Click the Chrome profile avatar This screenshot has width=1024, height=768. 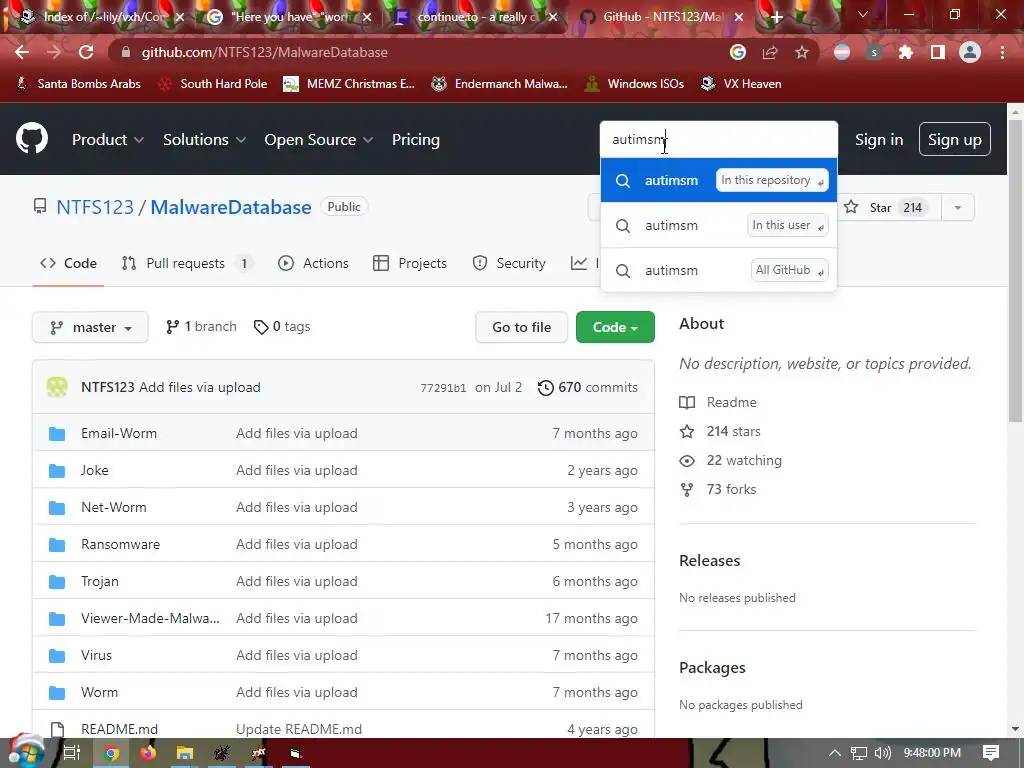coord(970,52)
